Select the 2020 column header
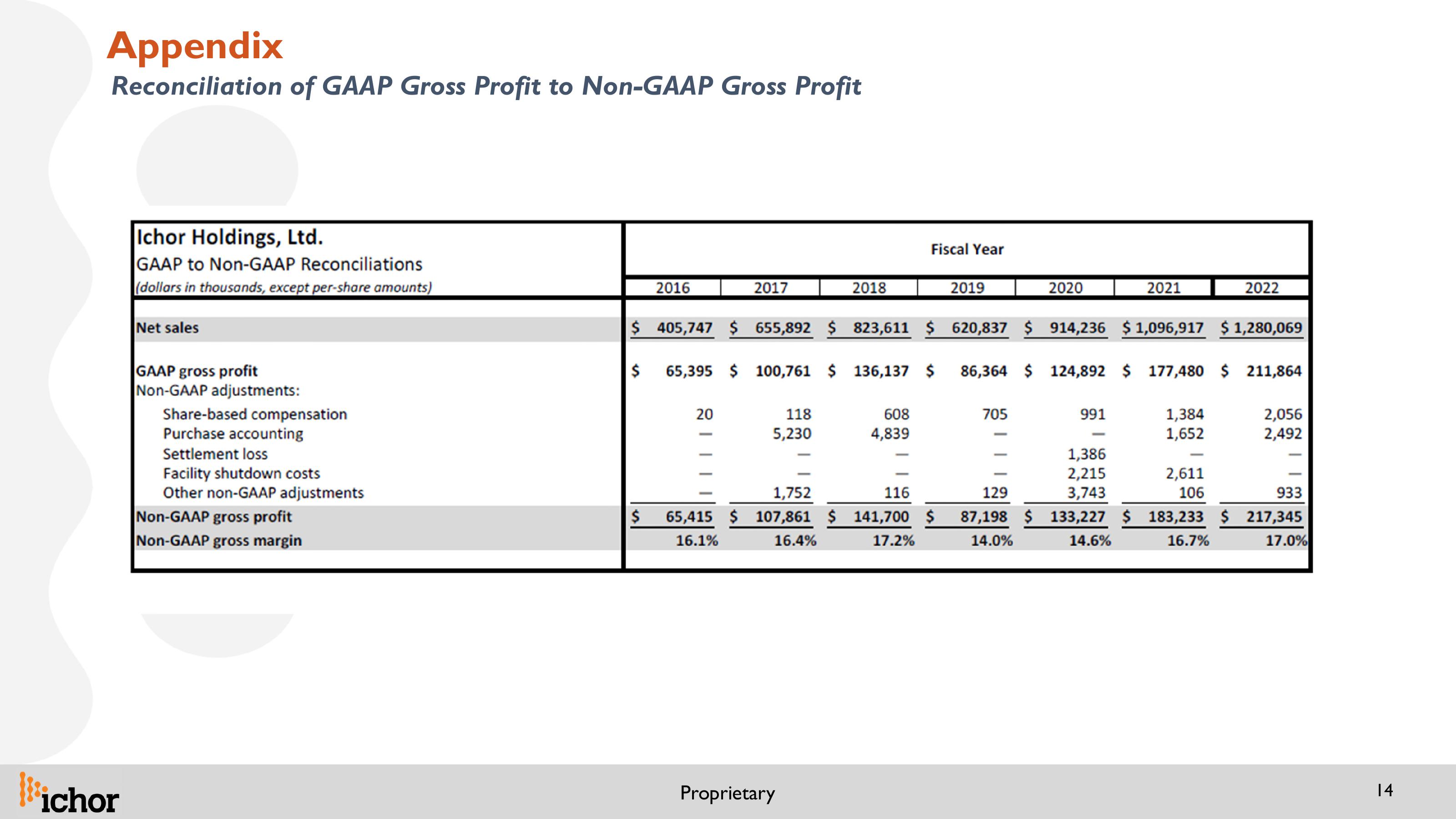 (x=1066, y=288)
